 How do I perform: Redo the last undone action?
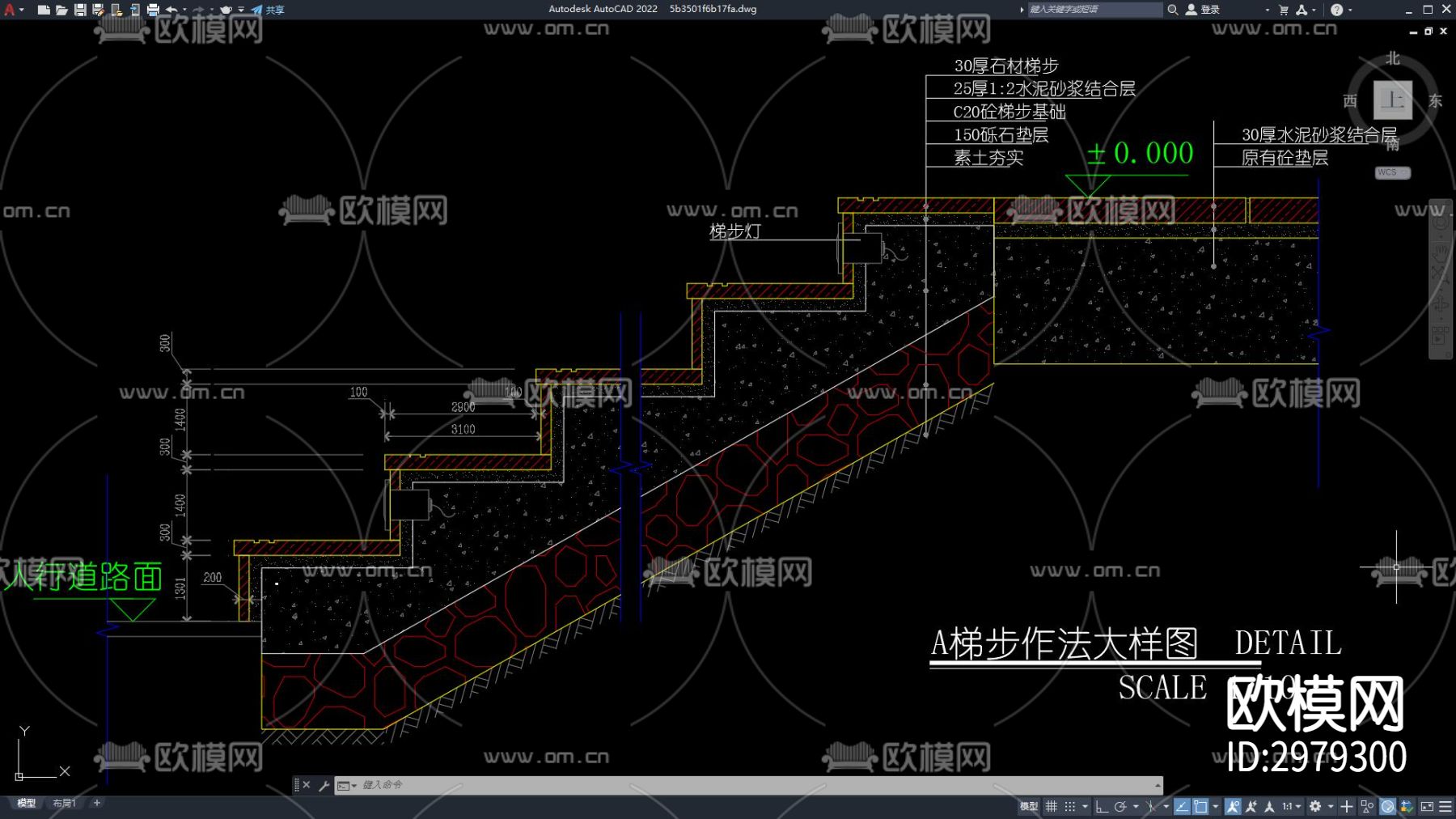point(198,10)
